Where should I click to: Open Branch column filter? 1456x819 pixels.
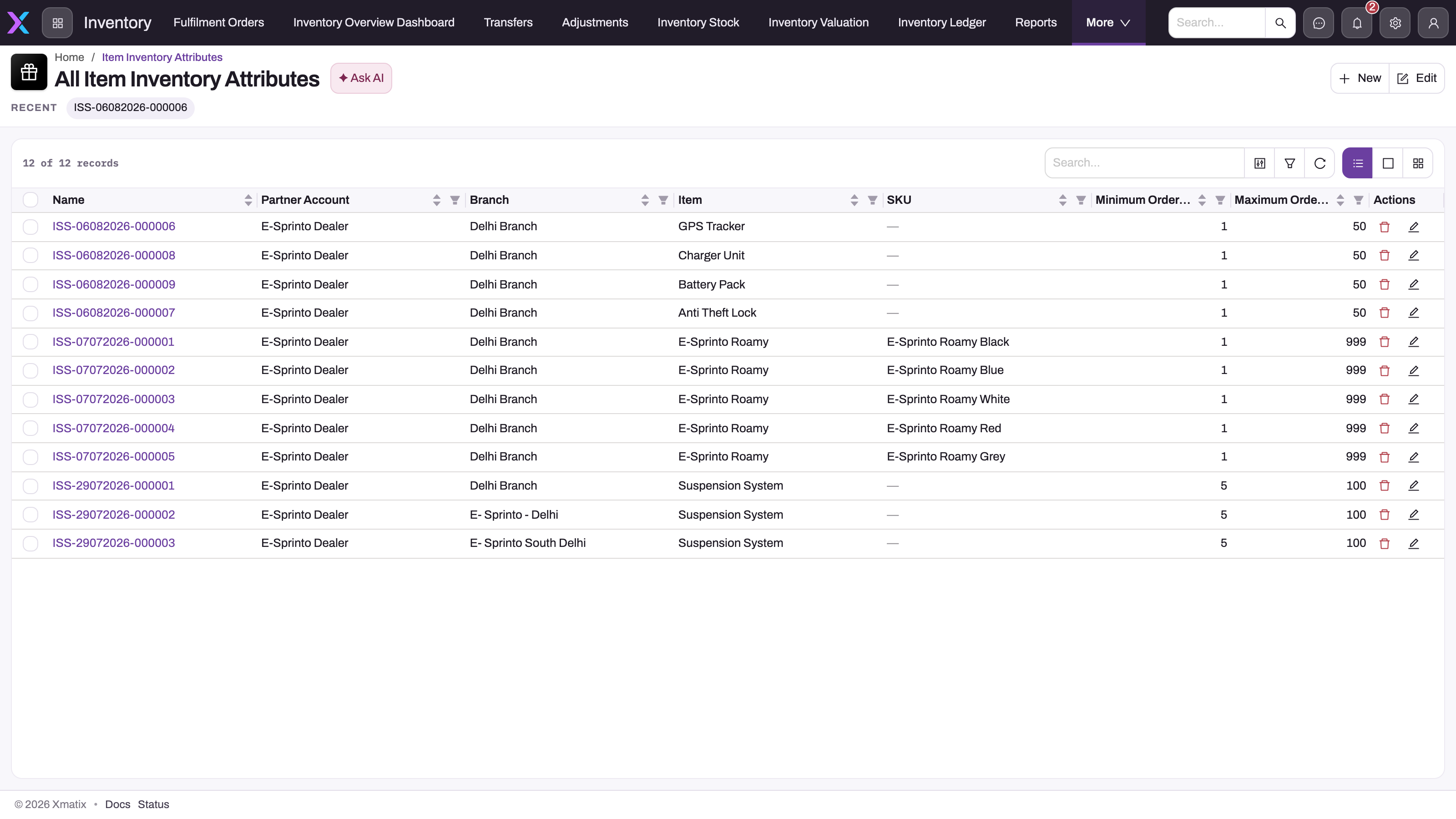pos(663,200)
